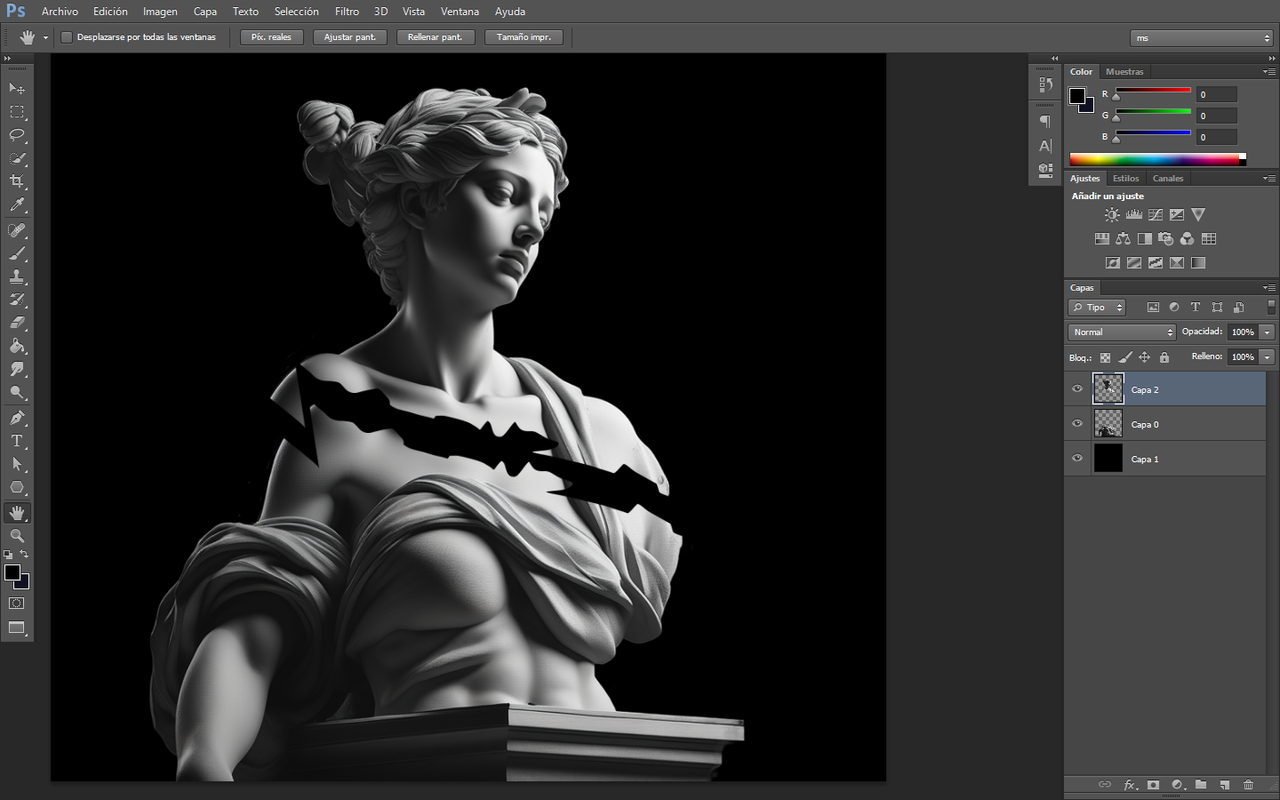Click the Píx. reales button

[x=271, y=37]
